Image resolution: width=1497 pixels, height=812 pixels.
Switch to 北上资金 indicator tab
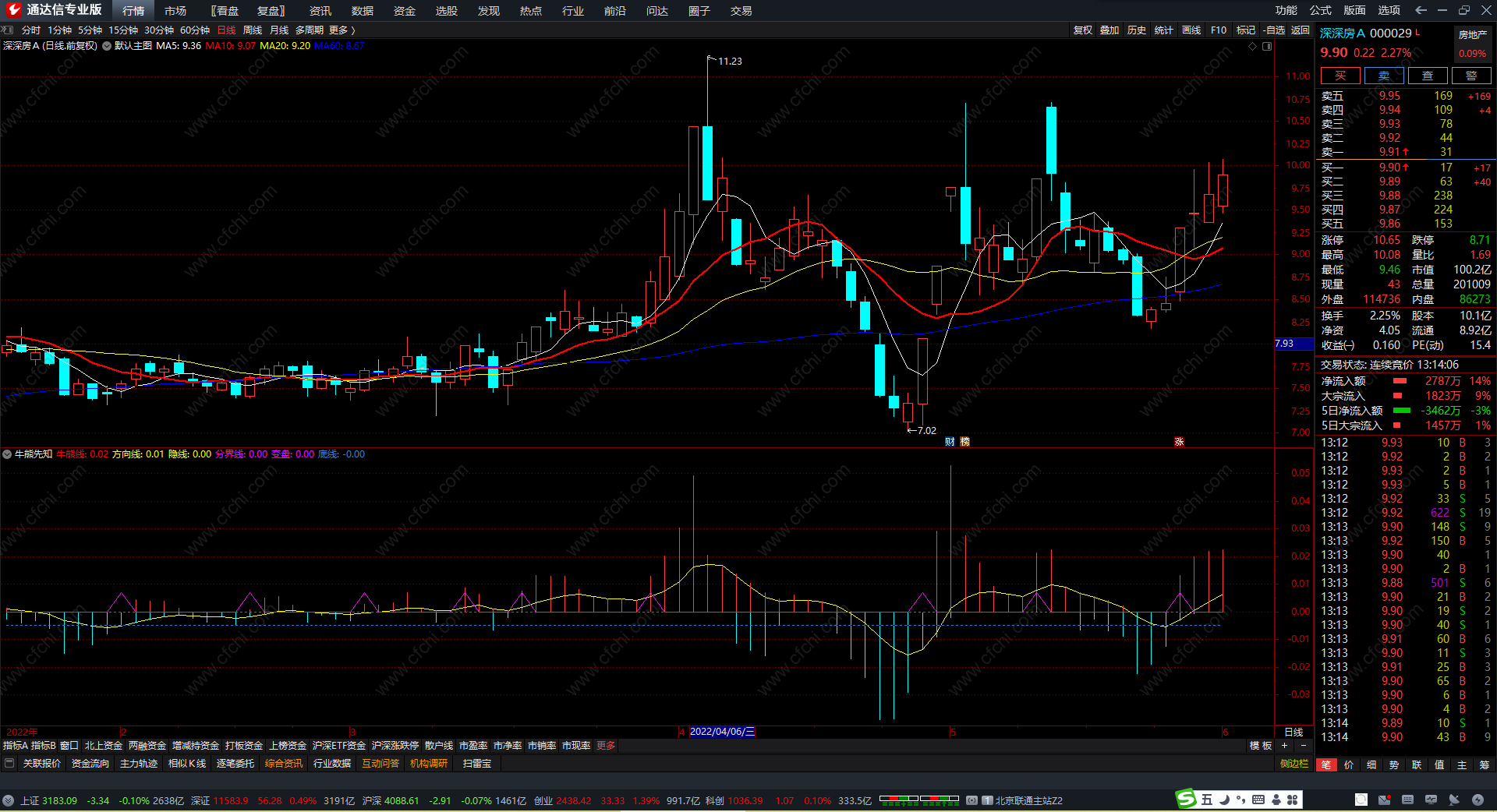pos(104,746)
